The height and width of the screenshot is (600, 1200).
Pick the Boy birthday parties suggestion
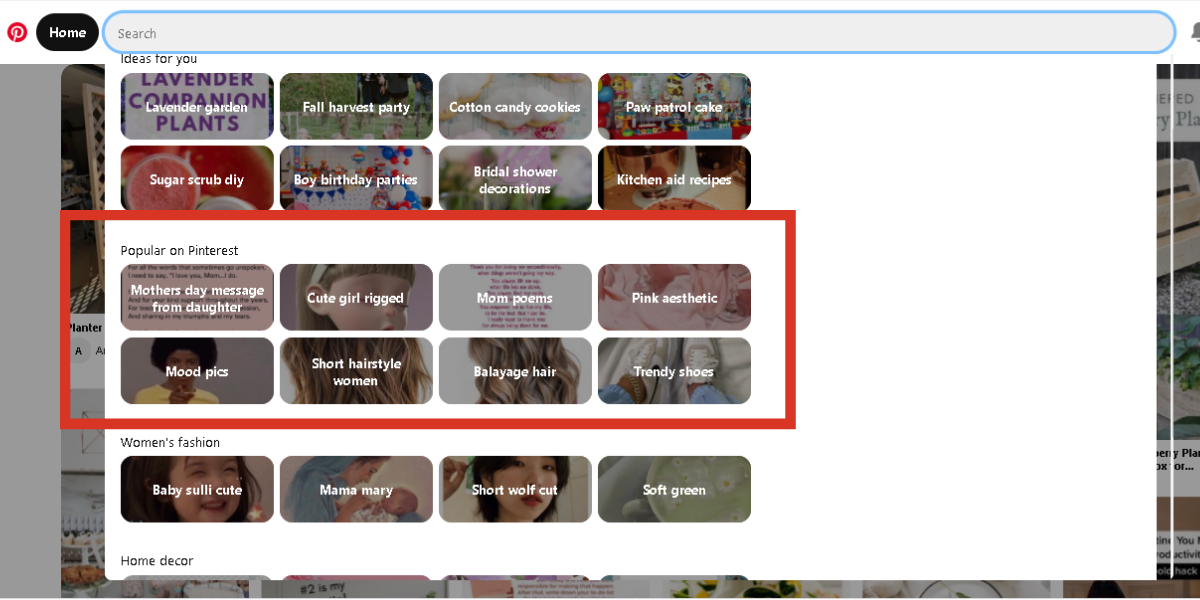[x=356, y=179]
